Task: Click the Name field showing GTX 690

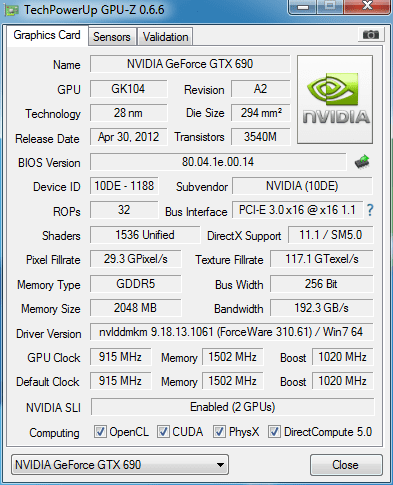Action: coord(190,64)
